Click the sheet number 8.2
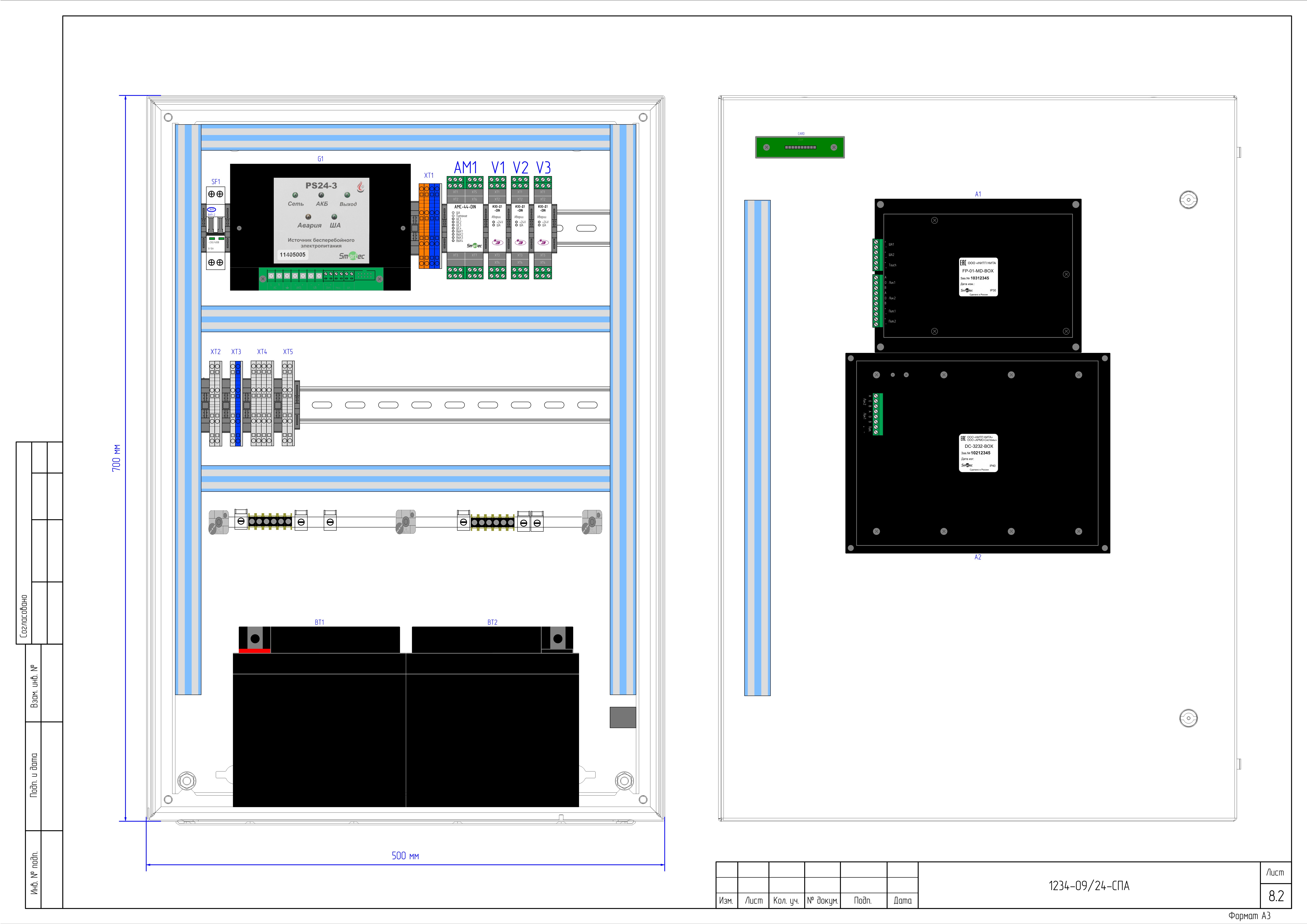1307x924 pixels. click(x=1276, y=896)
